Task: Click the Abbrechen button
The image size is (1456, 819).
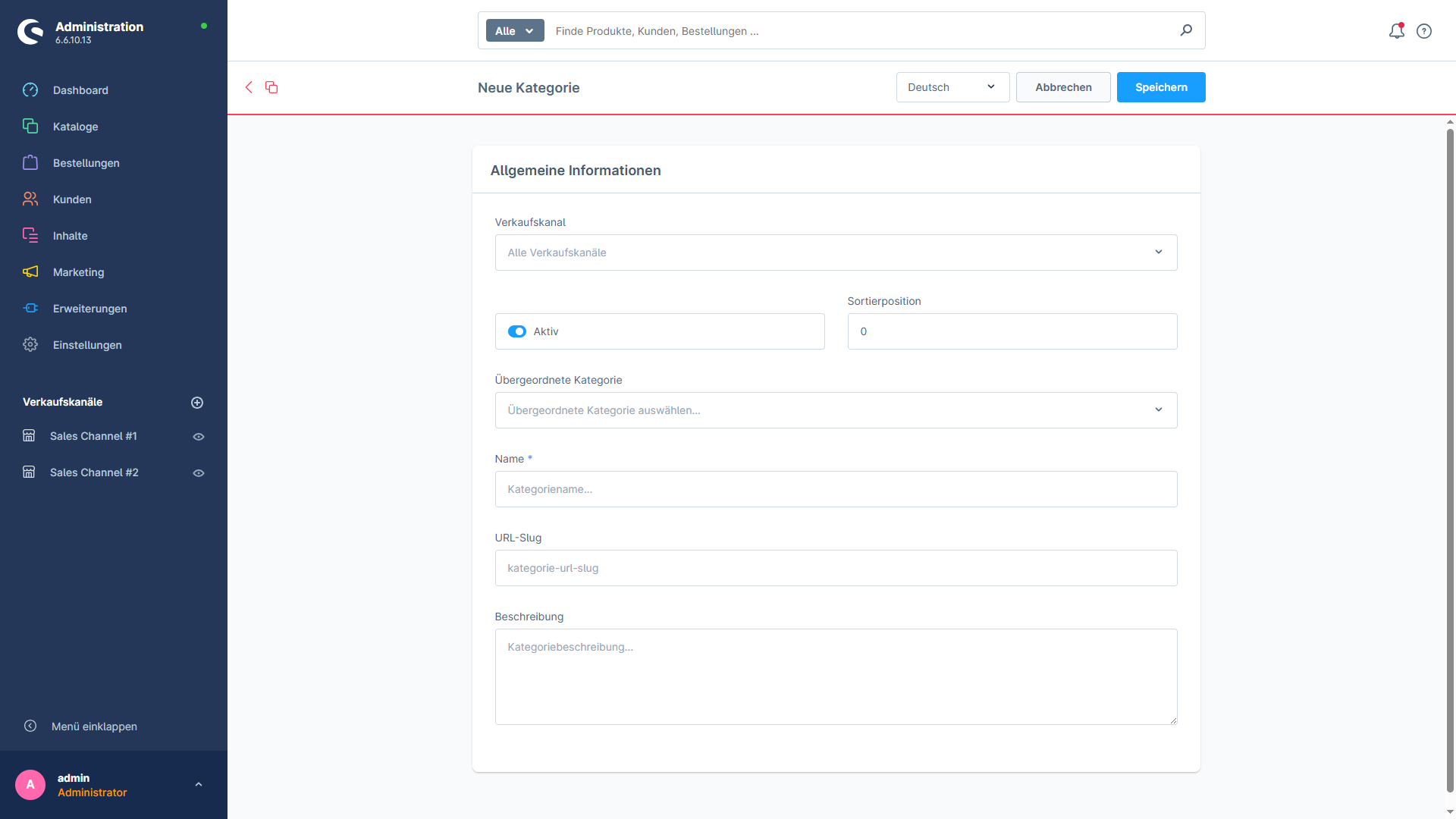Action: coord(1063,87)
